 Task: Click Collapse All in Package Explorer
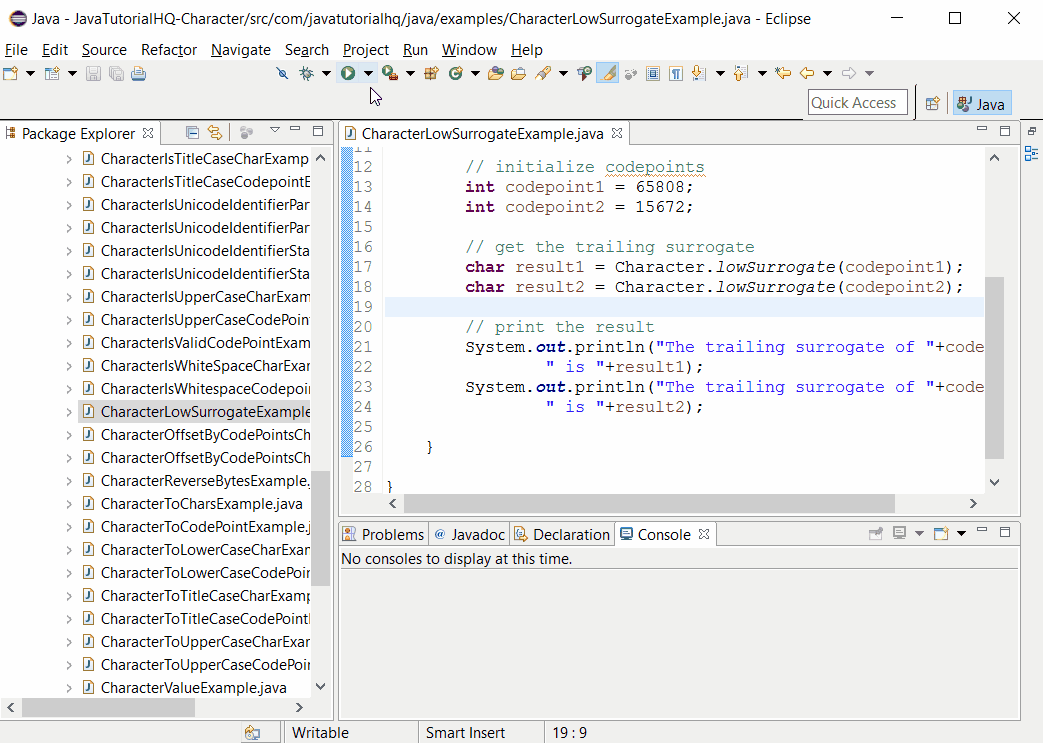(x=192, y=133)
